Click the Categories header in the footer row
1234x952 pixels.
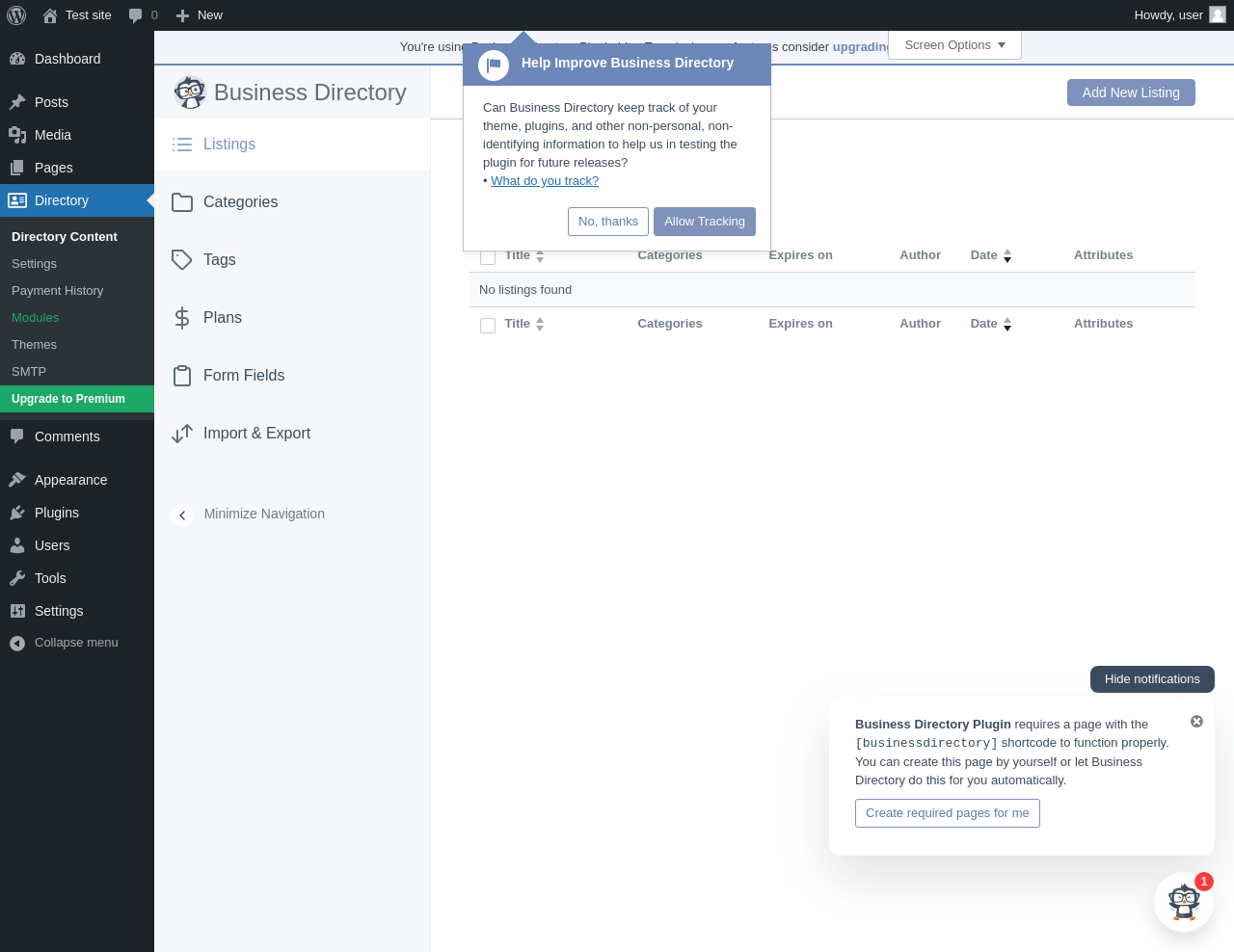coord(670,324)
